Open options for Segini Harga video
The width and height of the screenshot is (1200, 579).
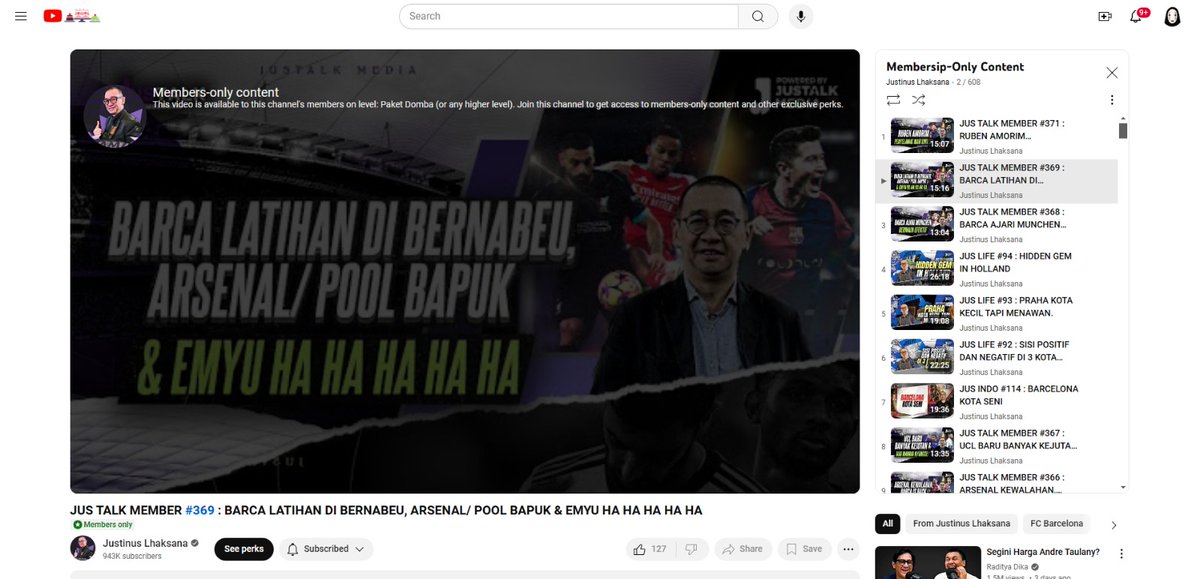point(1121,553)
